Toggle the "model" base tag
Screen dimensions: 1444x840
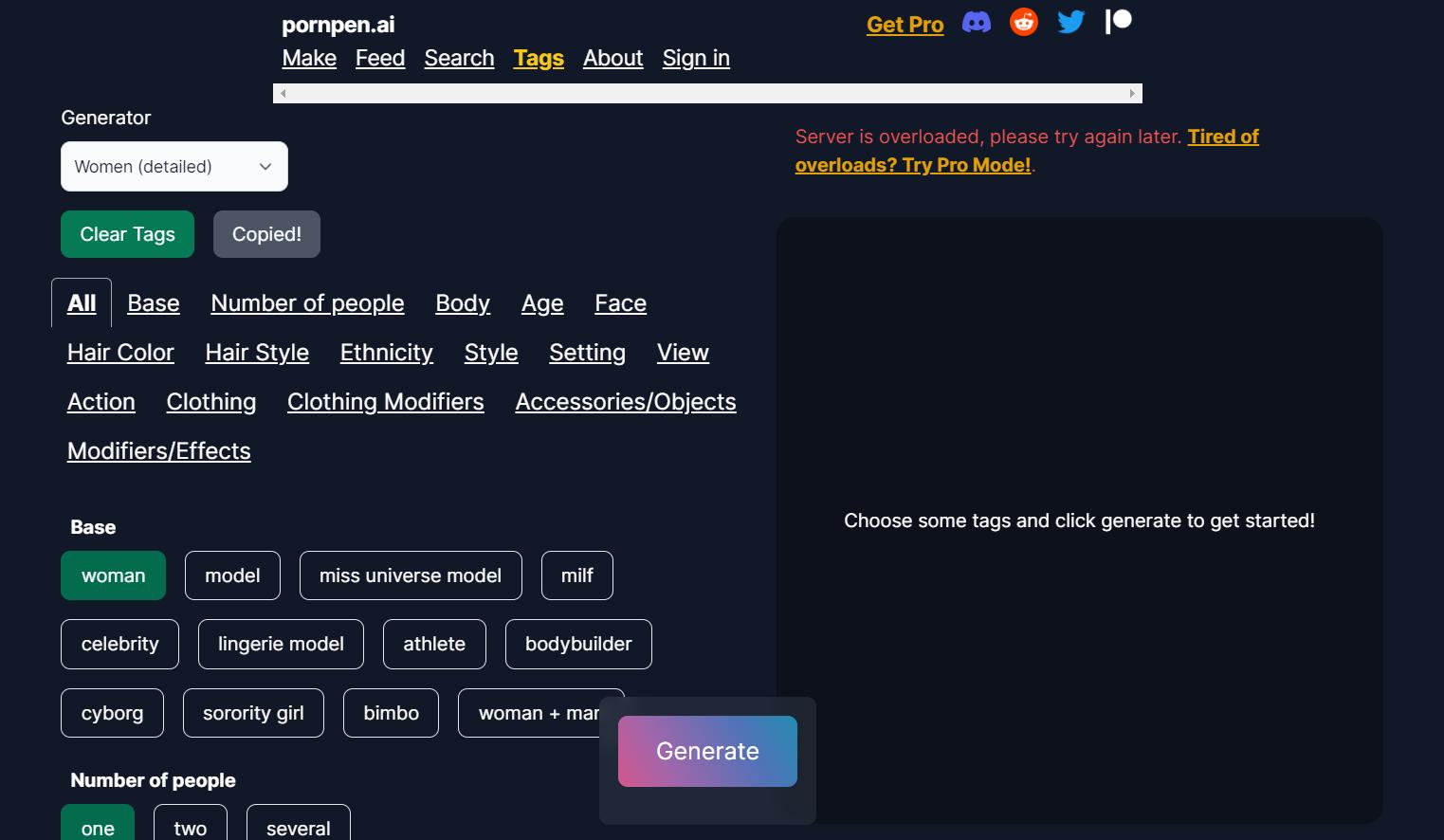tap(232, 575)
